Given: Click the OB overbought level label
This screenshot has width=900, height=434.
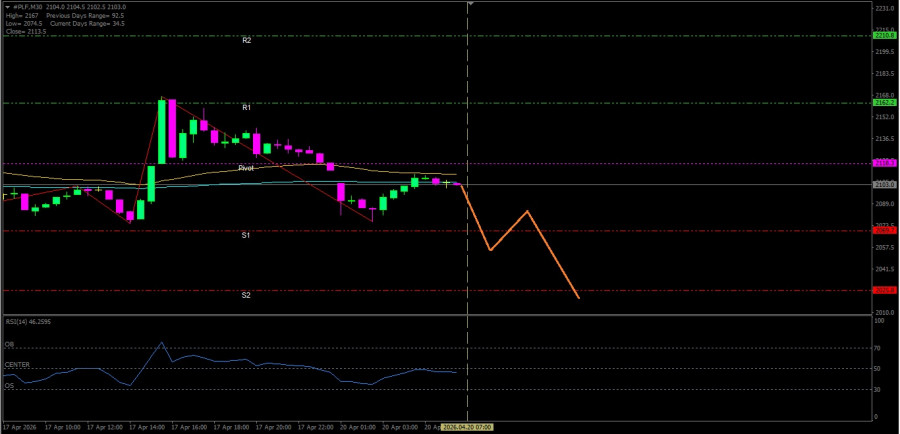Looking at the screenshot, I should pos(9,344).
